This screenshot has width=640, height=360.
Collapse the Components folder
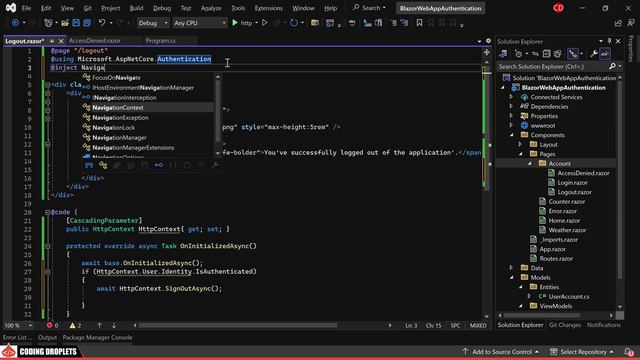pos(511,135)
